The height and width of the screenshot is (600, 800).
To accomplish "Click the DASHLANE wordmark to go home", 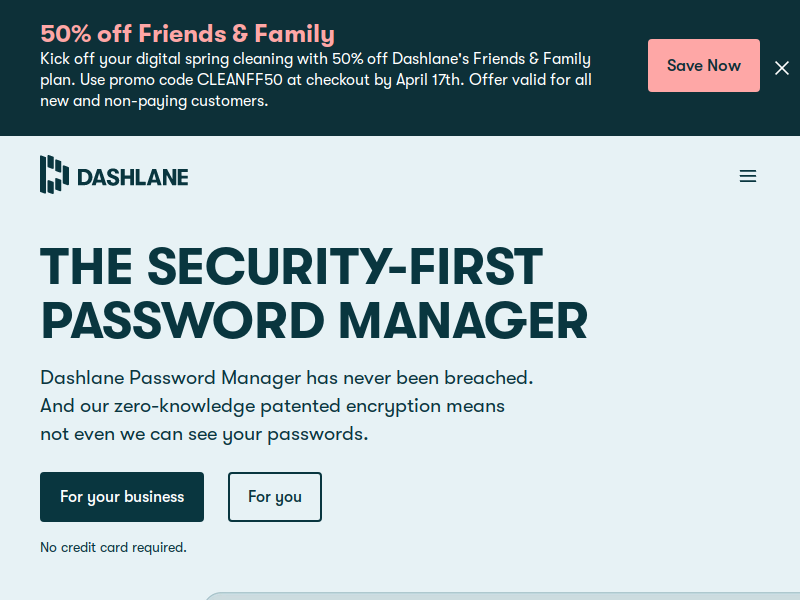I will pos(133,178).
